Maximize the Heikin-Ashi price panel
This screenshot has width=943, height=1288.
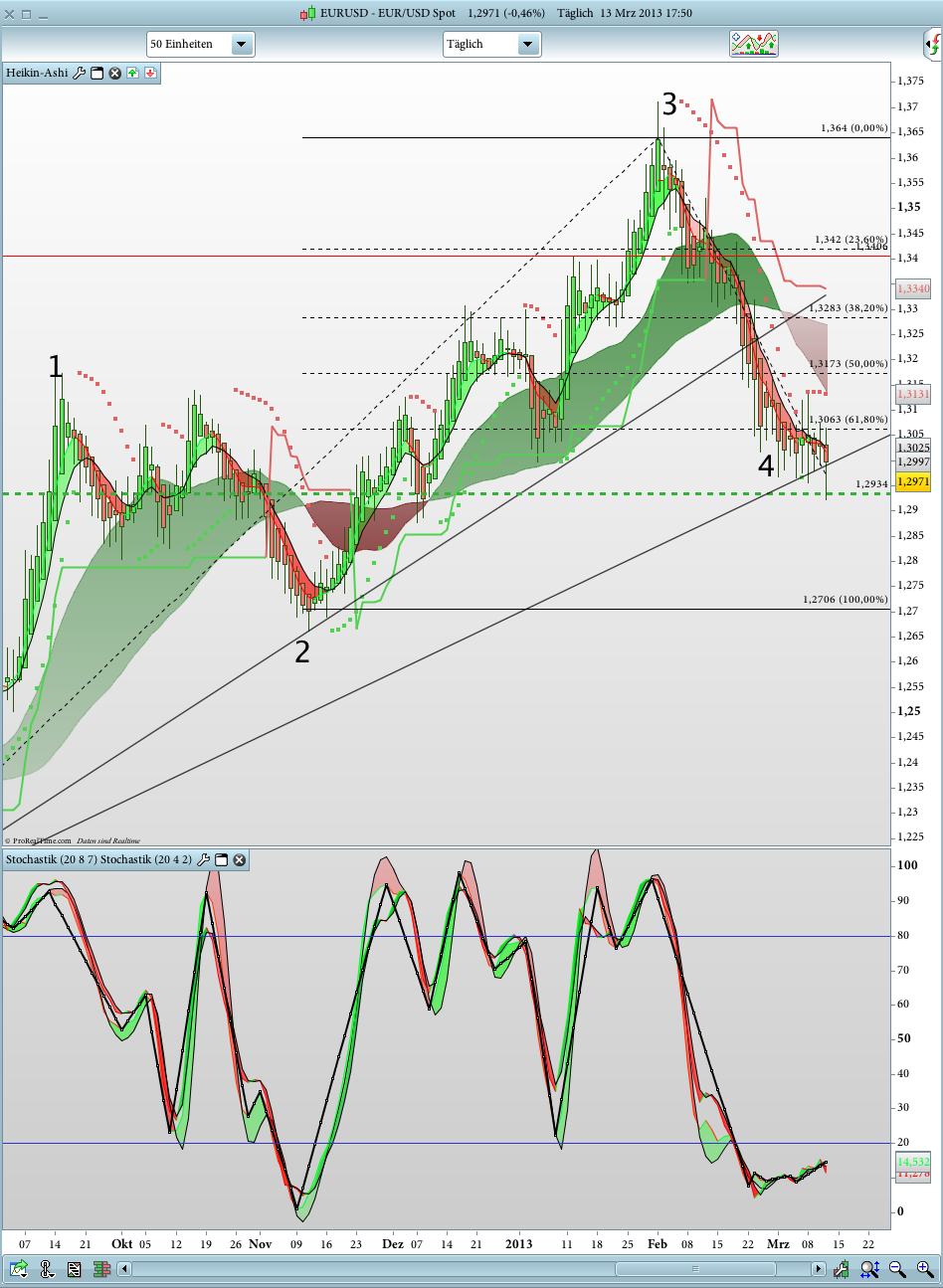tap(97, 73)
